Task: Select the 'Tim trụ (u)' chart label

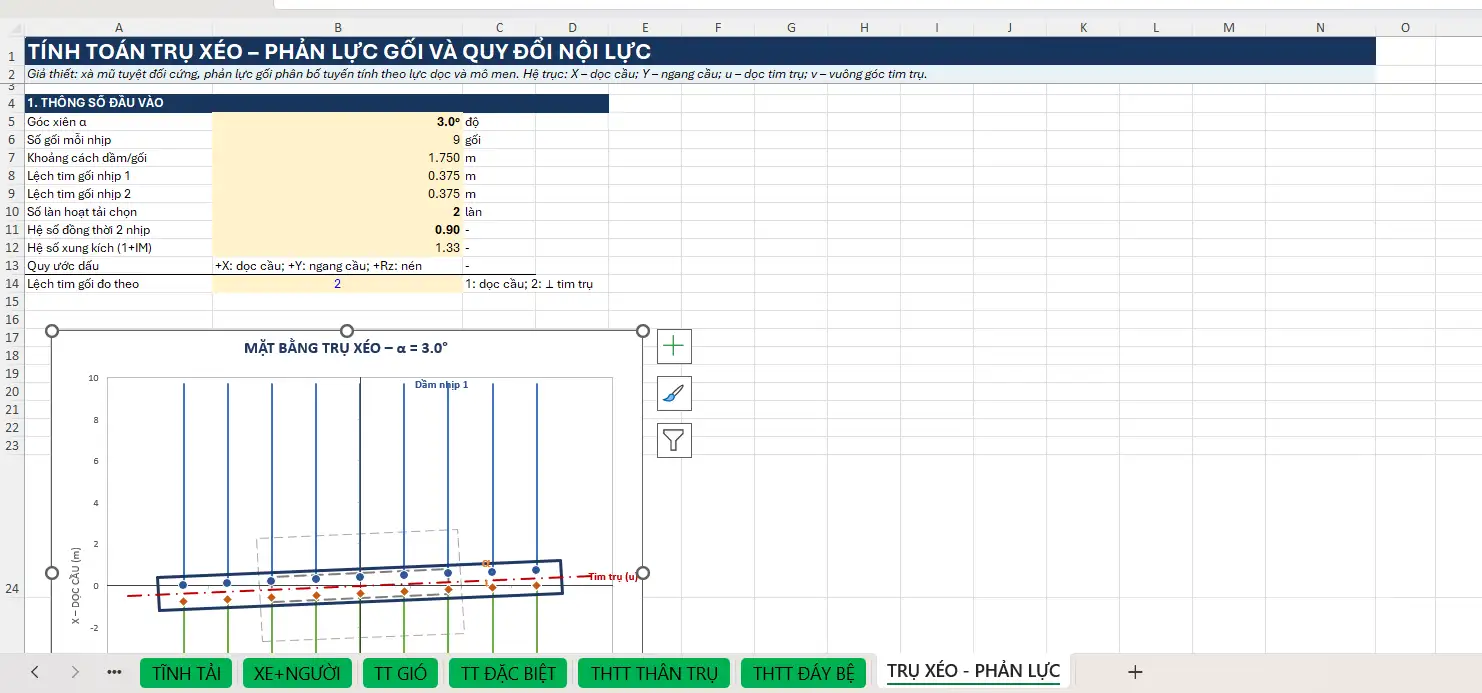Action: click(613, 576)
